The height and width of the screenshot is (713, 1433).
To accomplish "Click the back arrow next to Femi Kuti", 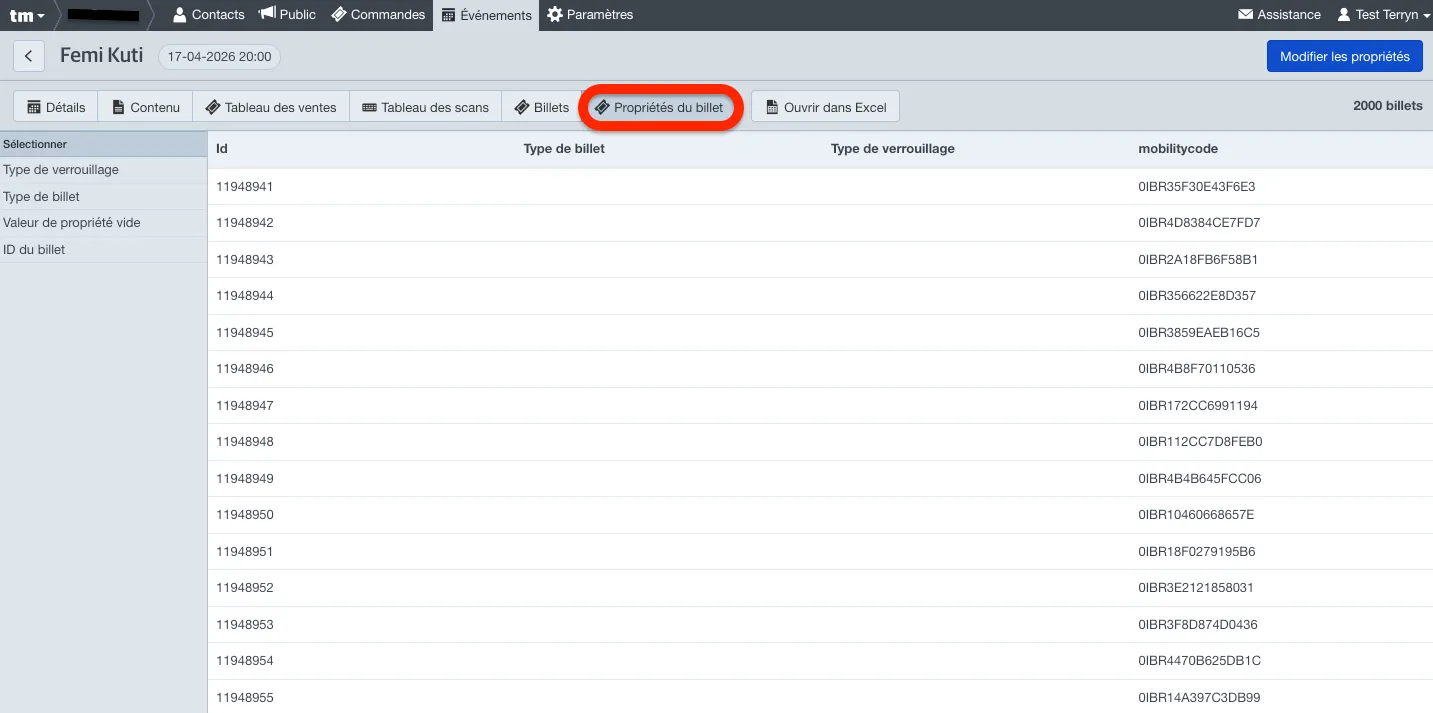I will pos(29,56).
